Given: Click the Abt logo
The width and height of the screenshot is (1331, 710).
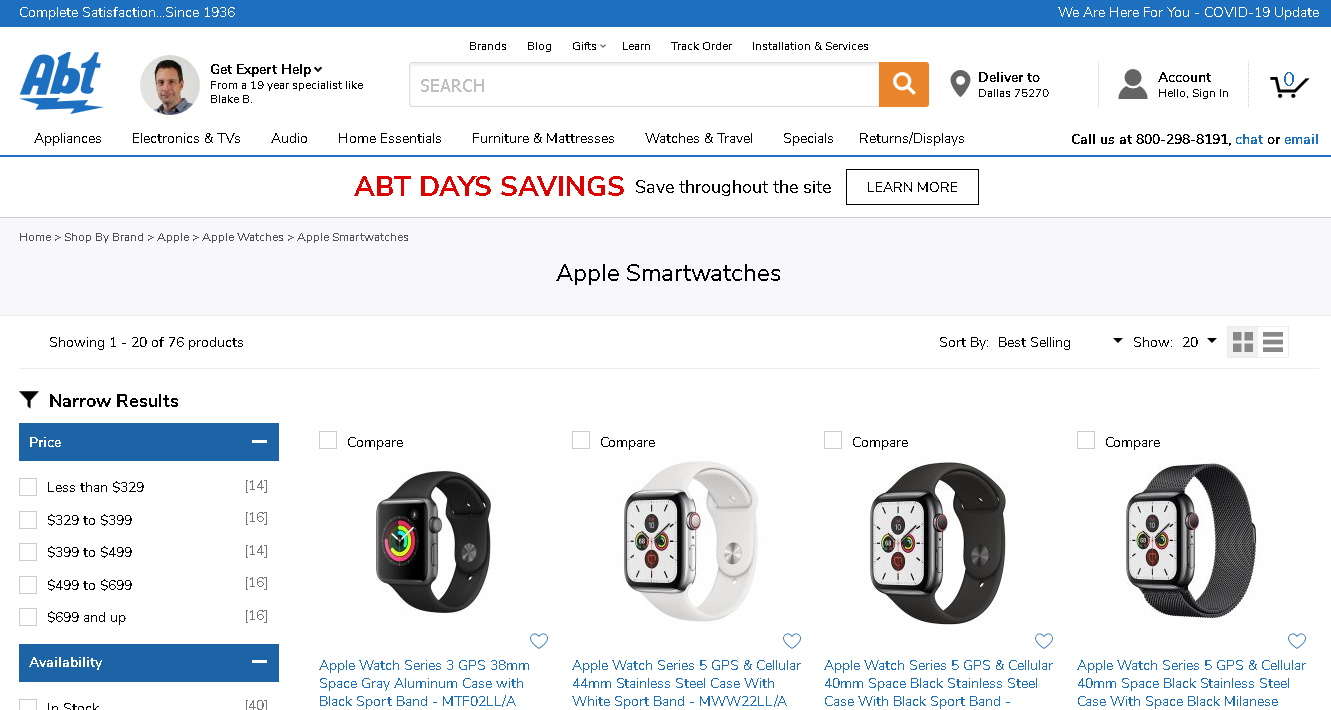Looking at the screenshot, I should 61,83.
